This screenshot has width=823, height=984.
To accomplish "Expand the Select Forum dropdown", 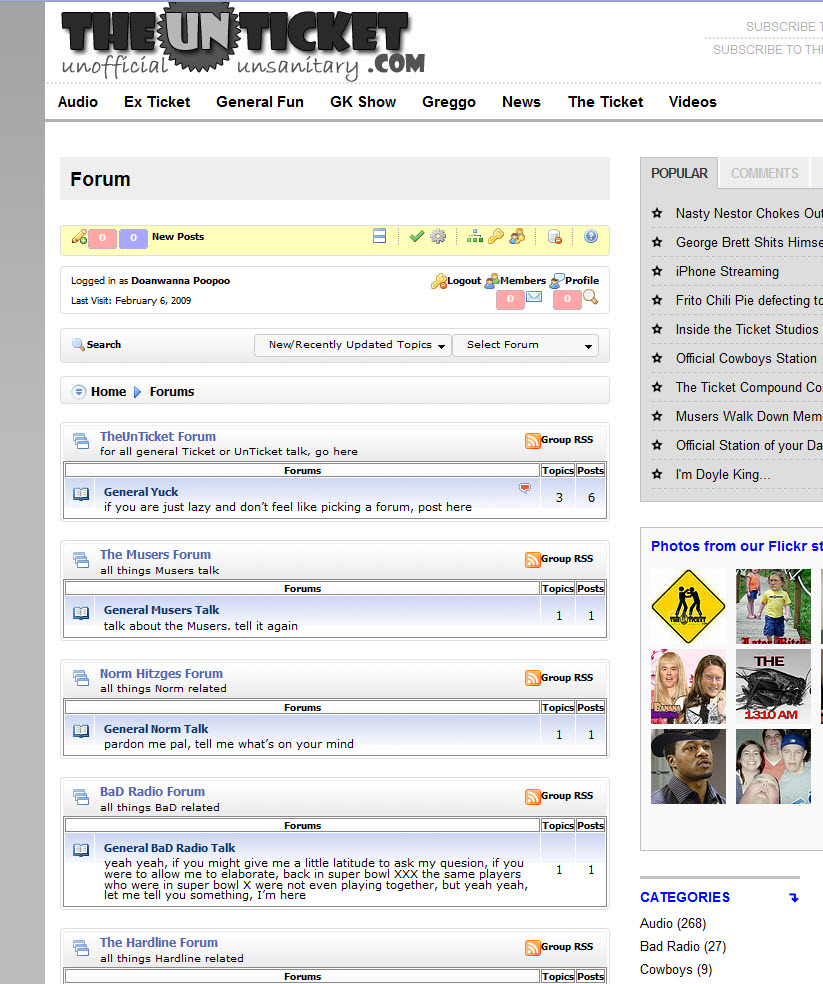I will click(x=525, y=345).
